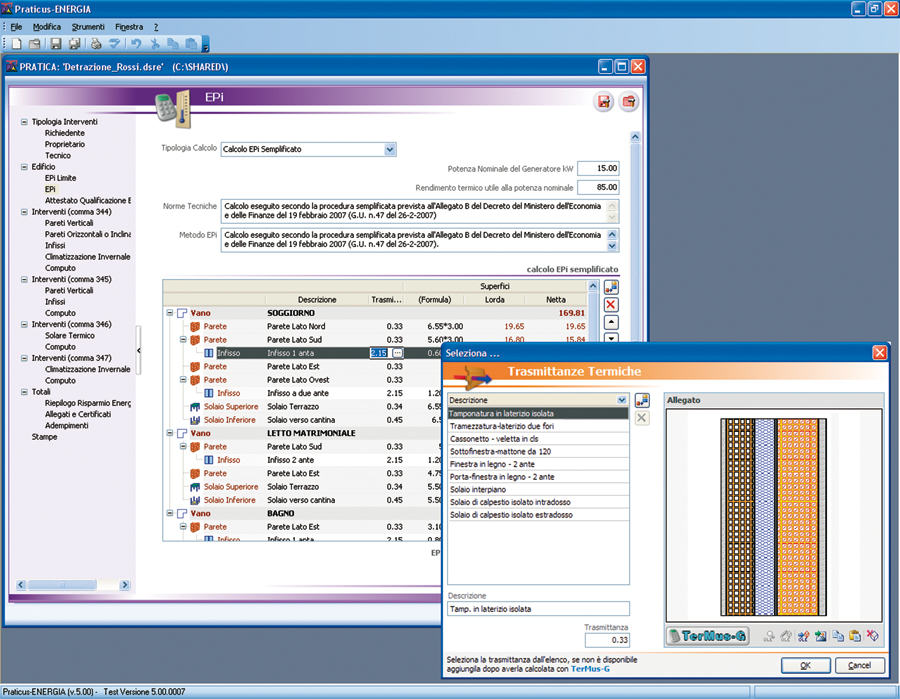This screenshot has height=699, width=900.
Task: Select 'Finestra in legno - 2 ante' in the list
Action: [538, 464]
